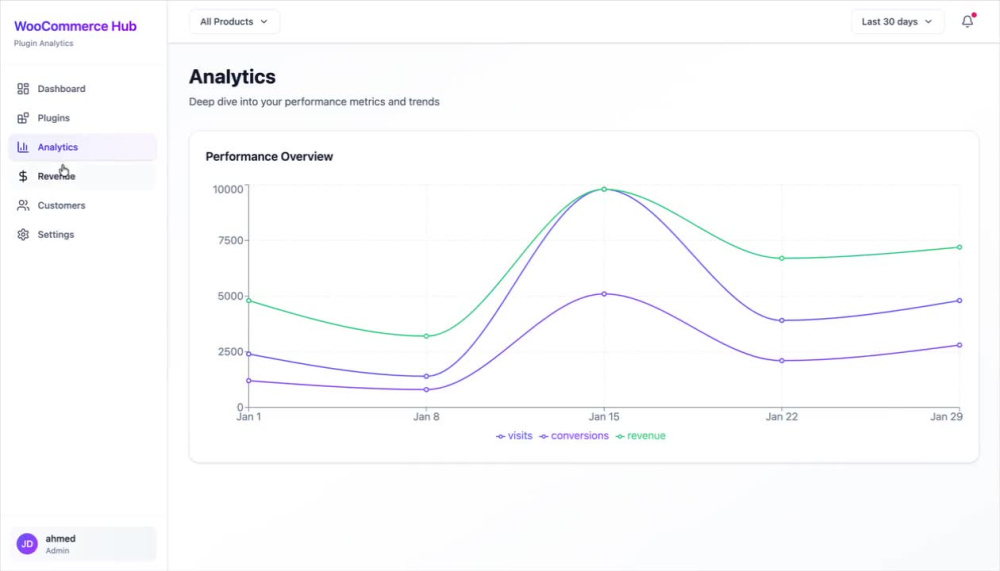Click the Jan 15 axis label
This screenshot has height=571, width=1000.
[604, 417]
